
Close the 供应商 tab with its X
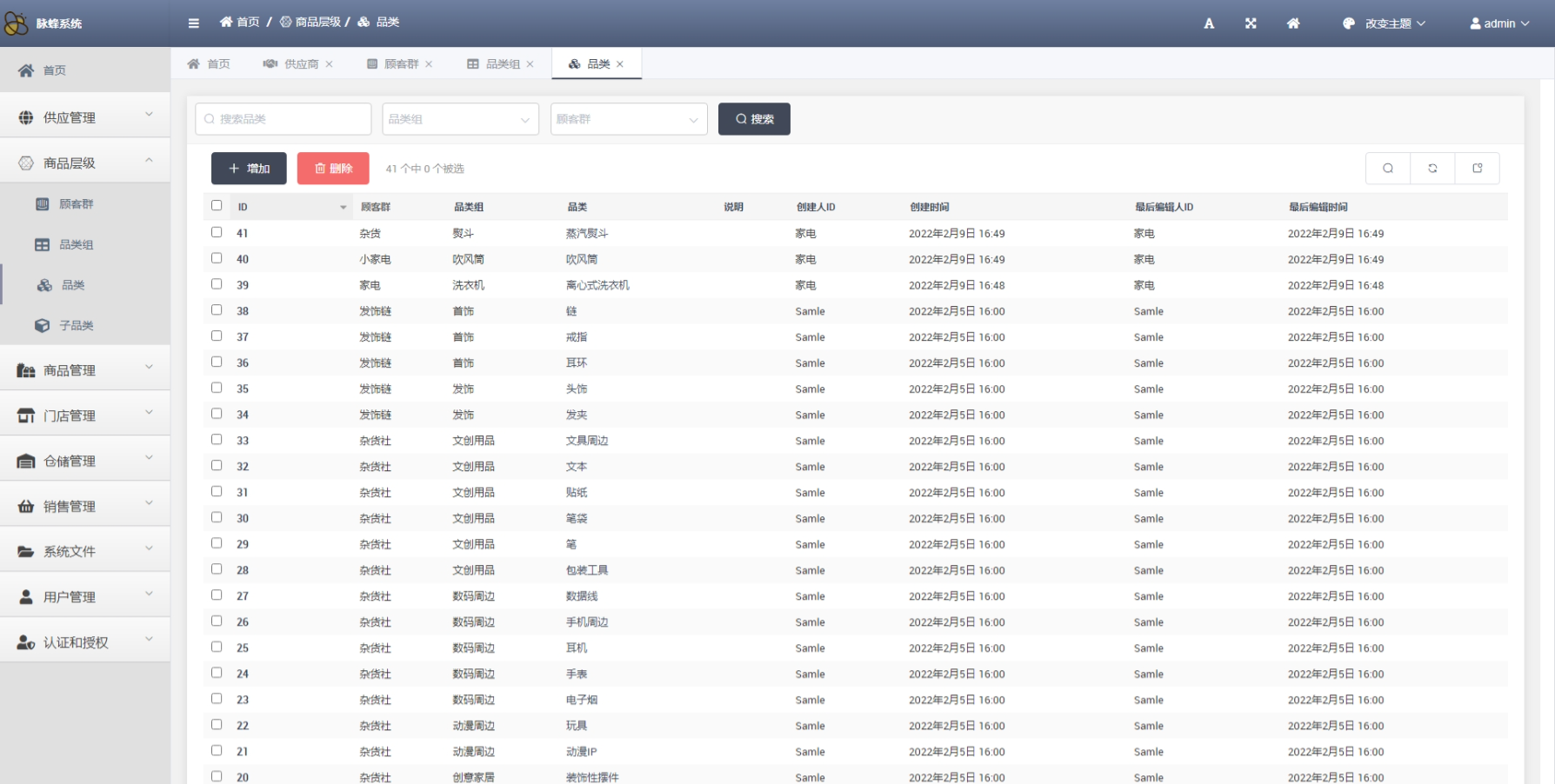pos(329,64)
